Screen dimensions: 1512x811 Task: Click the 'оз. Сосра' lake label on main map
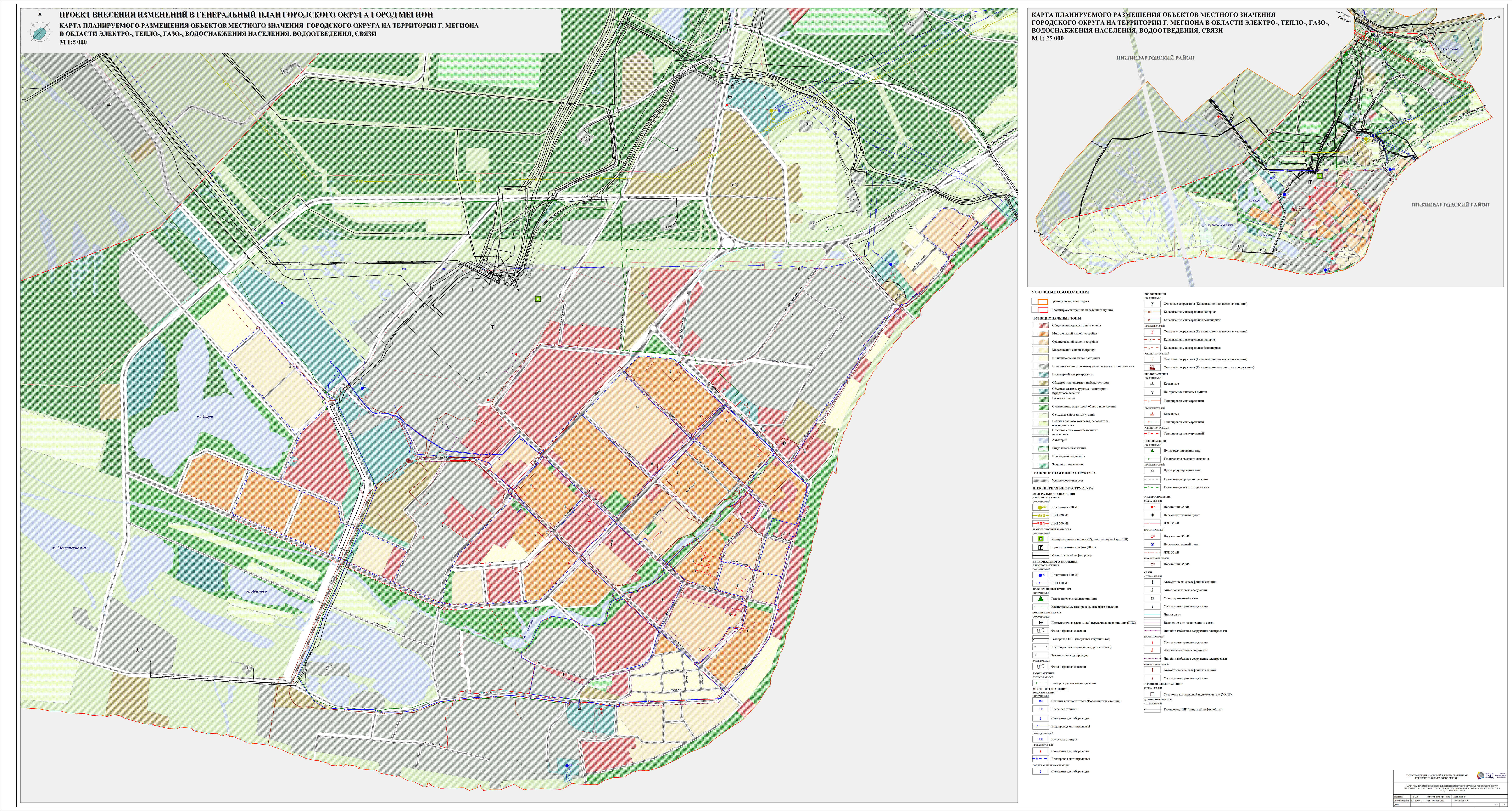(x=205, y=416)
